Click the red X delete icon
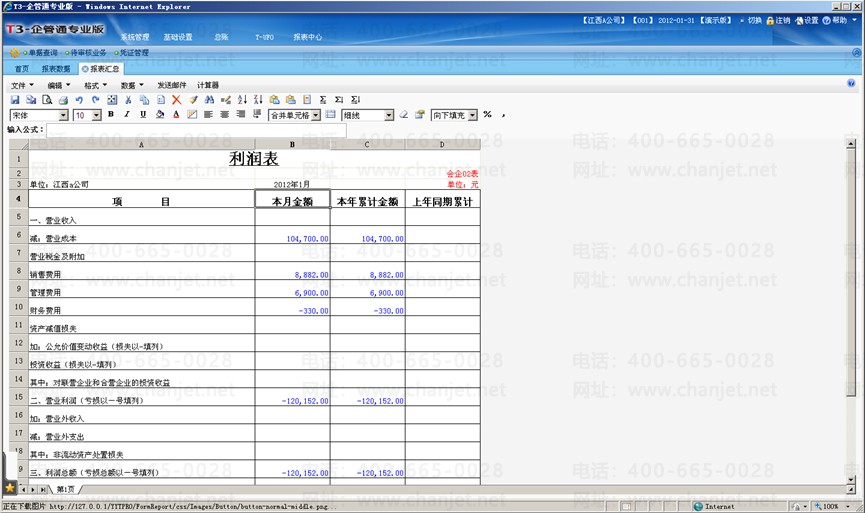The height and width of the screenshot is (513, 865). point(176,100)
